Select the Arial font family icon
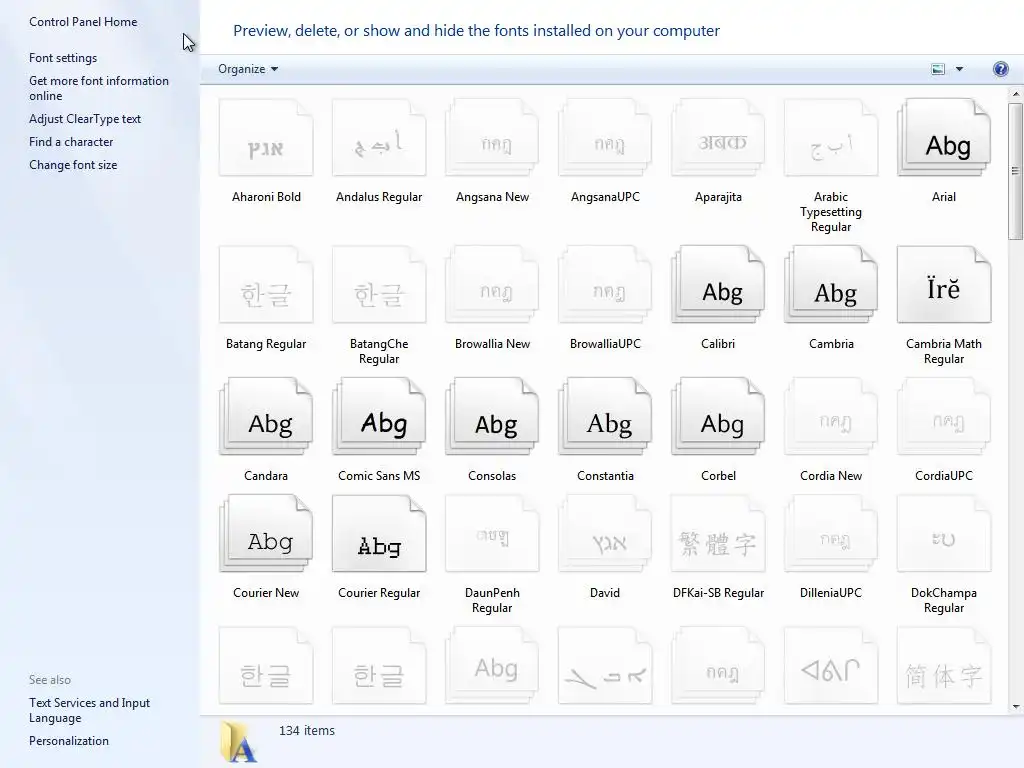 click(x=944, y=138)
